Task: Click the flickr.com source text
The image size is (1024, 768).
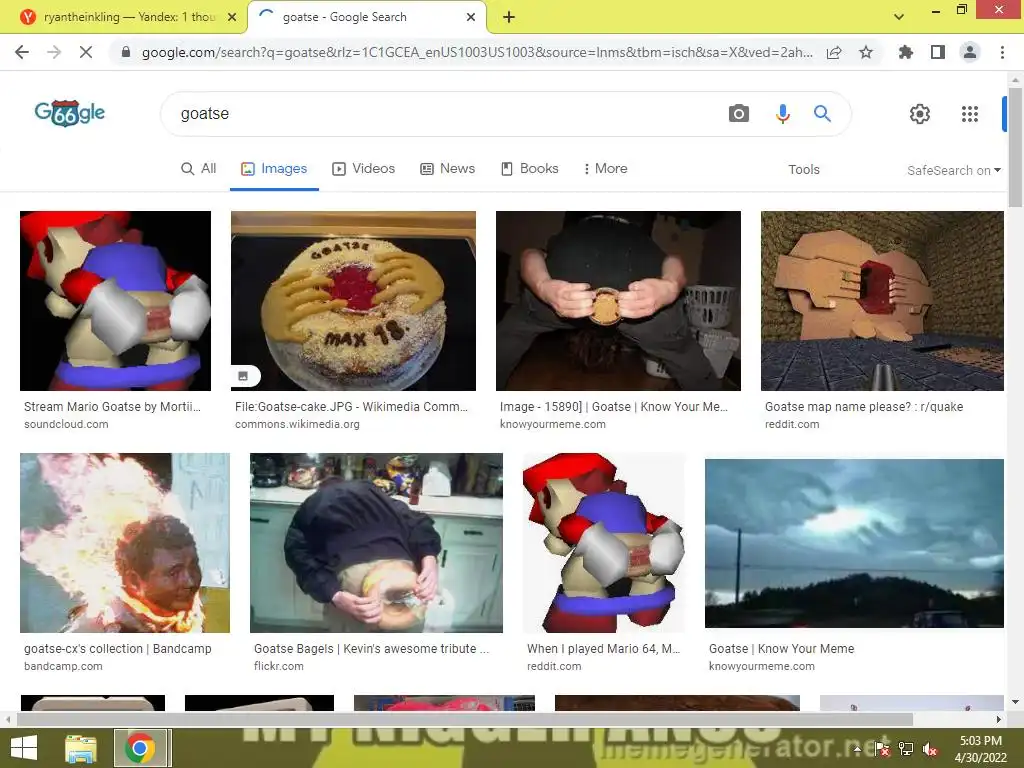Action: tap(279, 666)
